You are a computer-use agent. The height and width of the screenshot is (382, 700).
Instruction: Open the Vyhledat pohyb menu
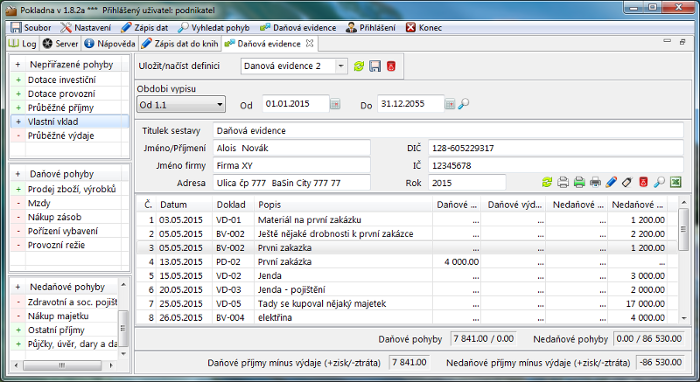[x=214, y=28]
